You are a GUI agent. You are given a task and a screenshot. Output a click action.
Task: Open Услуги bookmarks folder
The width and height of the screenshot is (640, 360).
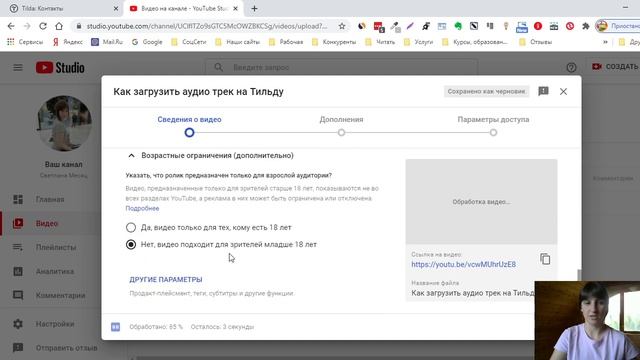[x=419, y=42]
